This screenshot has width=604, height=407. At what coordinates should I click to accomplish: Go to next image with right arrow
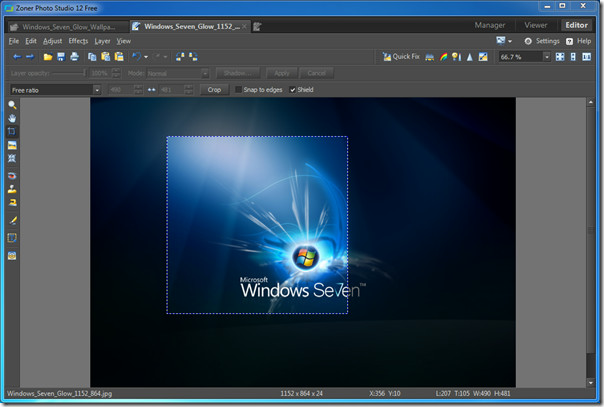pos(30,57)
